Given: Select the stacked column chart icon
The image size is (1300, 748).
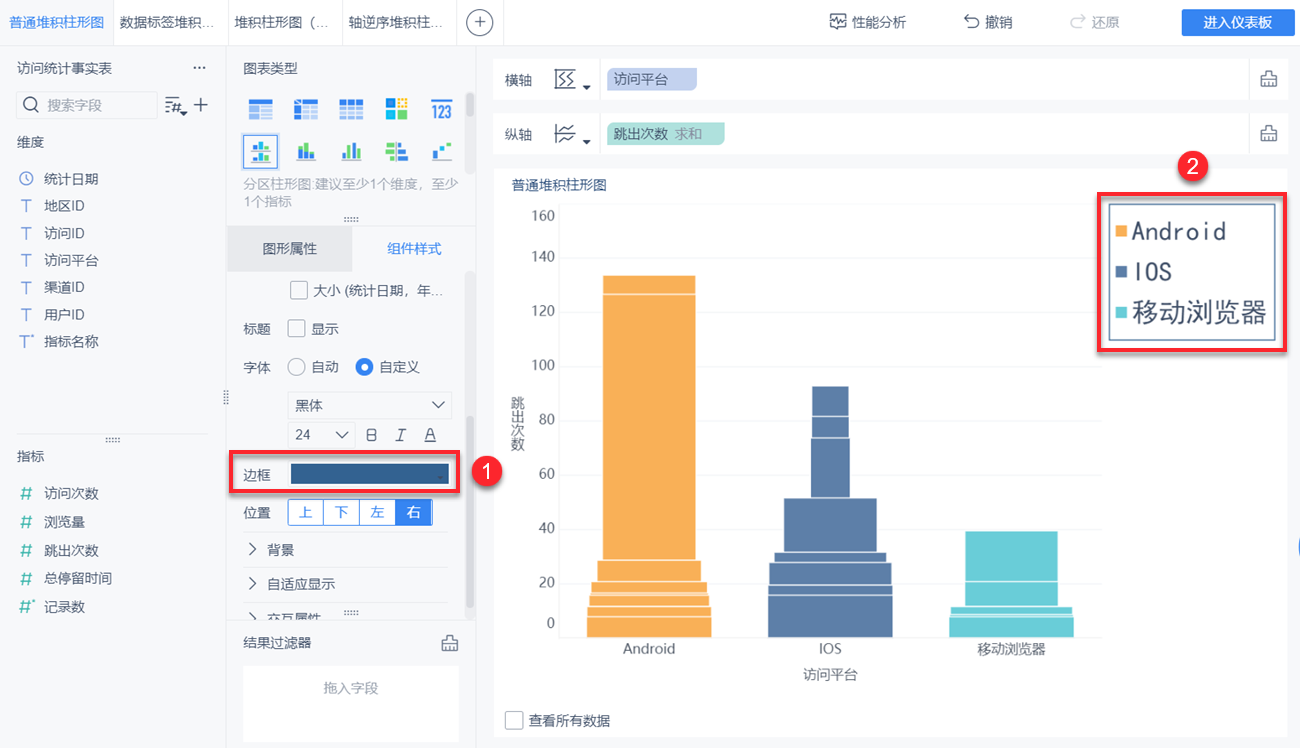Looking at the screenshot, I should [306, 152].
